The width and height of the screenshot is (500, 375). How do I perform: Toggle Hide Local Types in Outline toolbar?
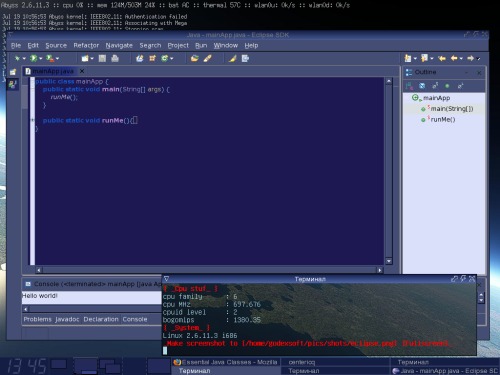[460, 86]
